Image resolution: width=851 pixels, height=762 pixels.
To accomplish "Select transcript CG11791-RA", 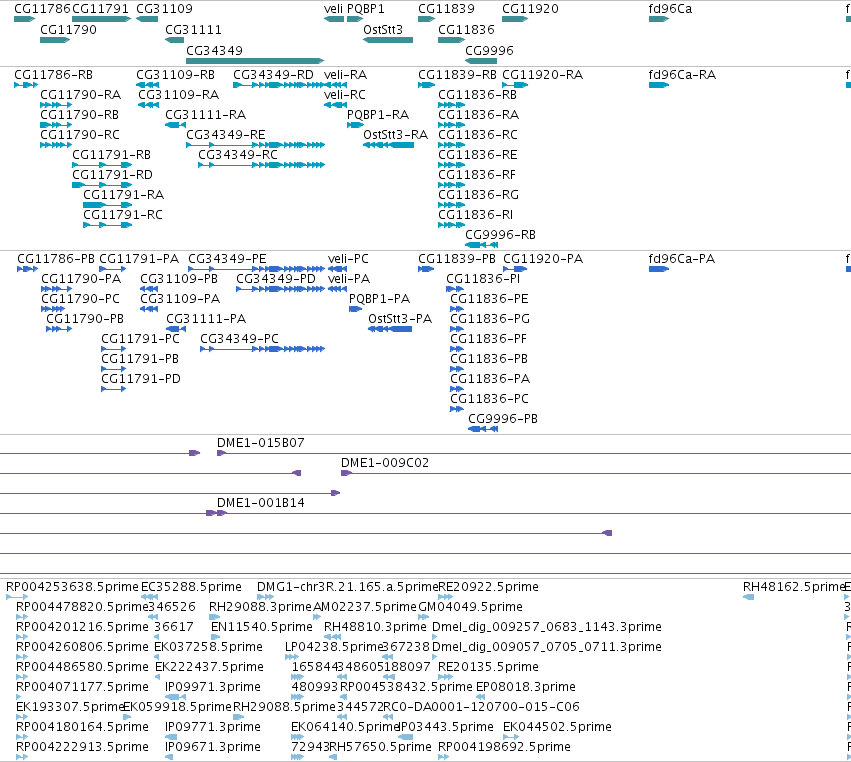I will point(123,194).
